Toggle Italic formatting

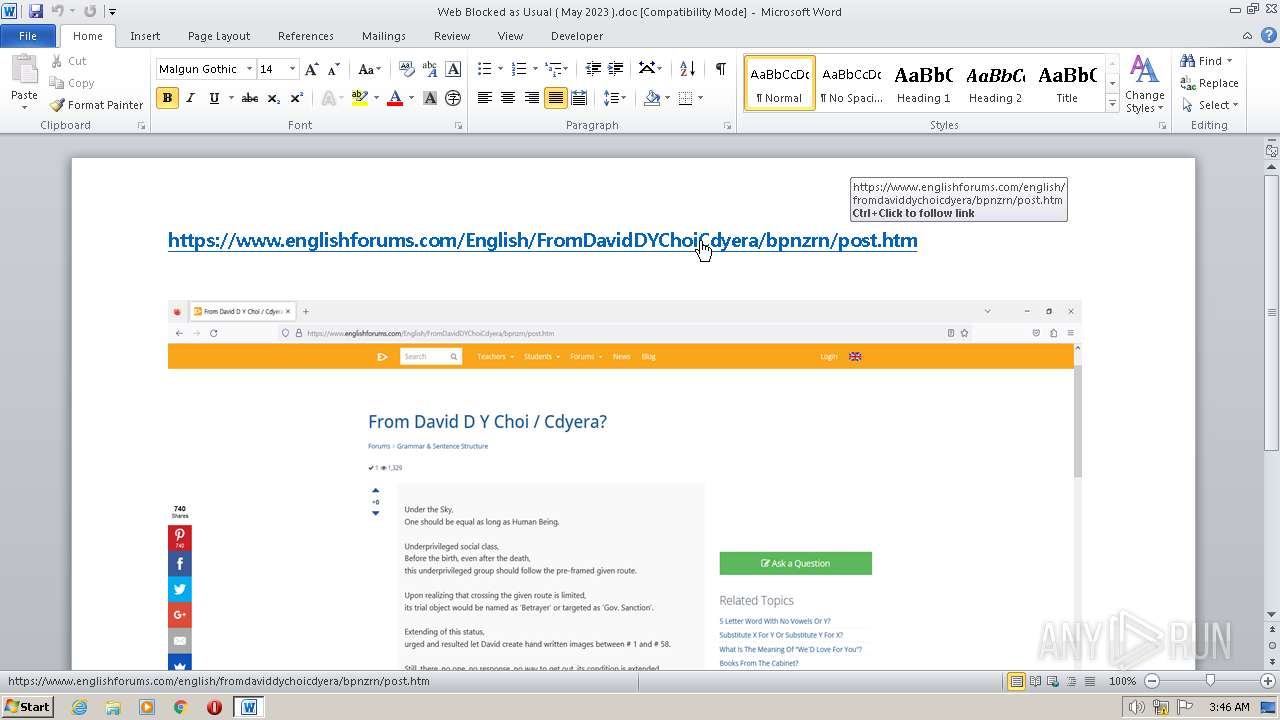[x=190, y=98]
